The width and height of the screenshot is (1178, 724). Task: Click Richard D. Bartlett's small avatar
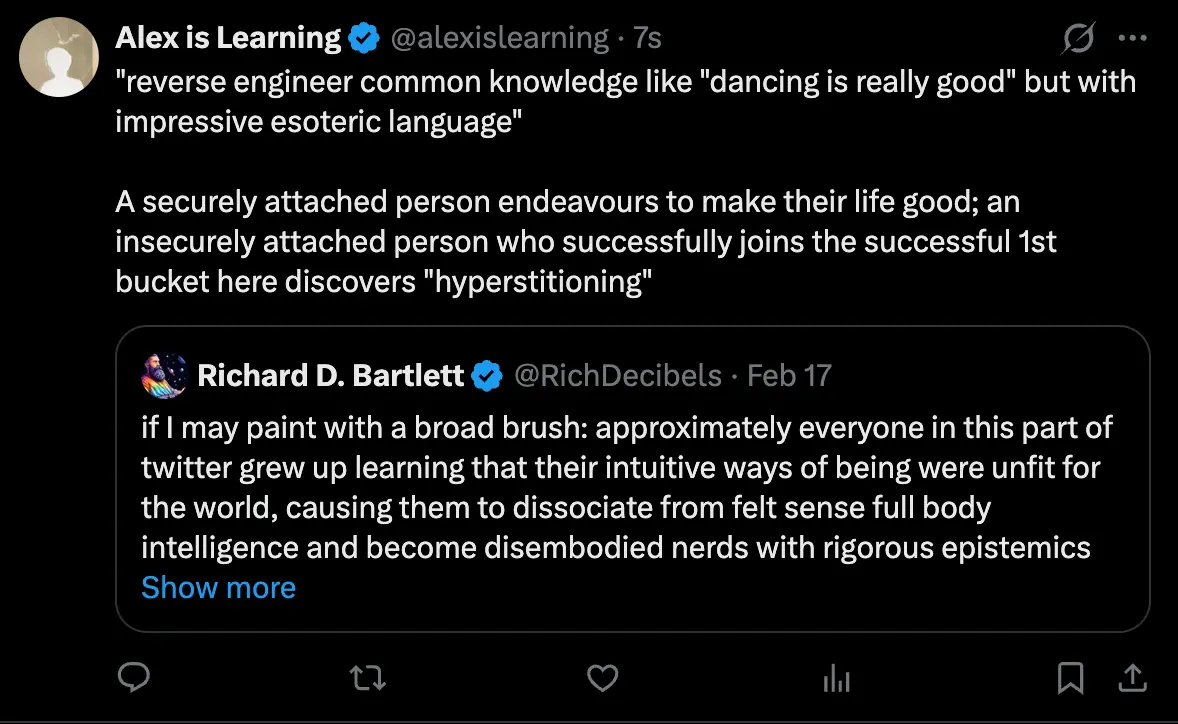(164, 375)
